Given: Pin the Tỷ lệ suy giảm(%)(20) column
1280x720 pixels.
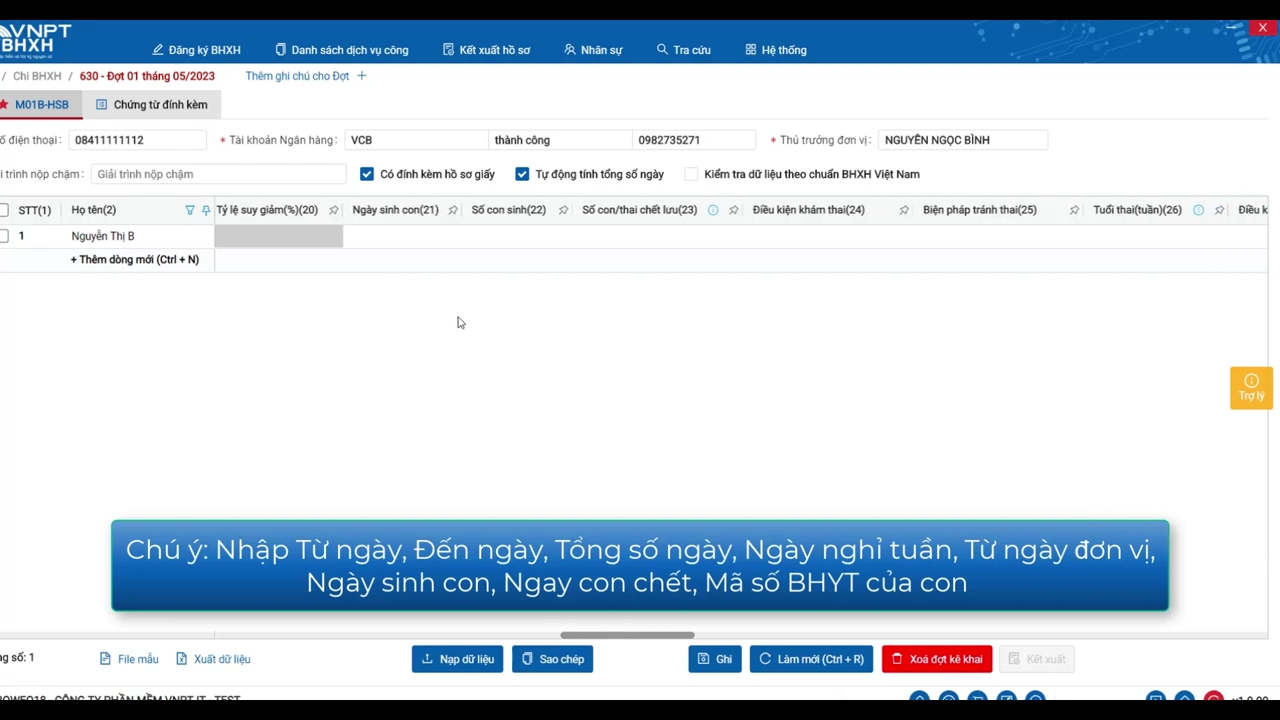Looking at the screenshot, I should coord(333,210).
